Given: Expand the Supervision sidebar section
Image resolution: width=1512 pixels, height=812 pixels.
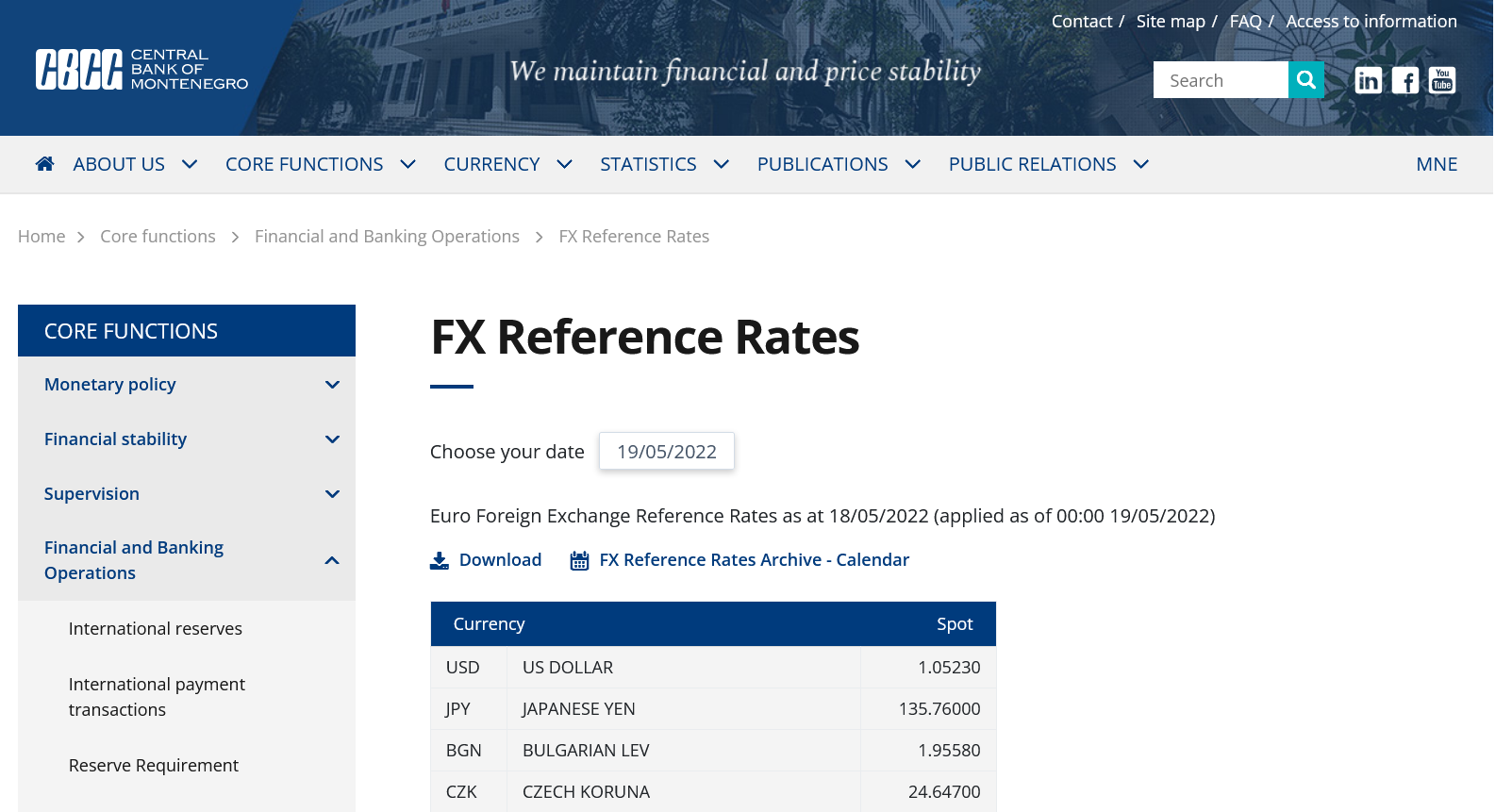Looking at the screenshot, I should point(332,494).
